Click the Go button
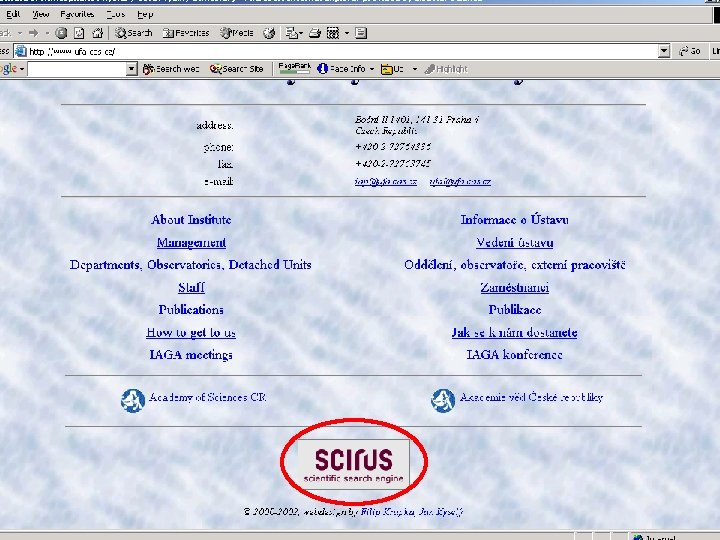The width and height of the screenshot is (720, 540). 690,51
